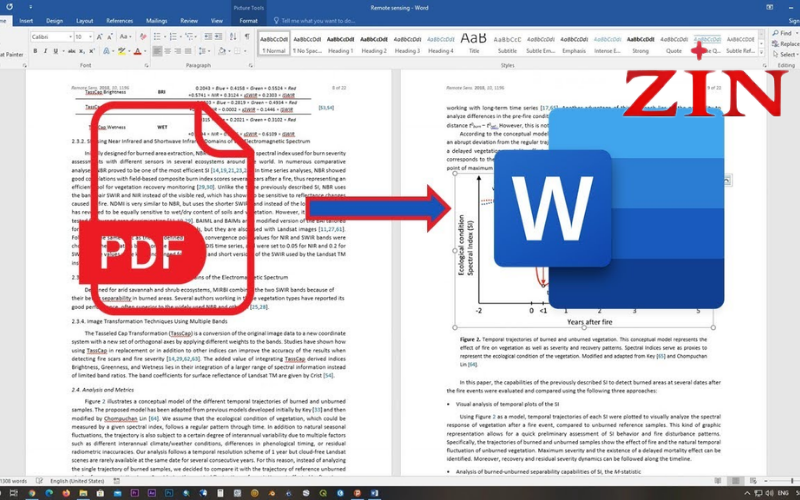The height and width of the screenshot is (500, 800).
Task: Switch to Web Layout view icon
Action: click(x=753, y=481)
